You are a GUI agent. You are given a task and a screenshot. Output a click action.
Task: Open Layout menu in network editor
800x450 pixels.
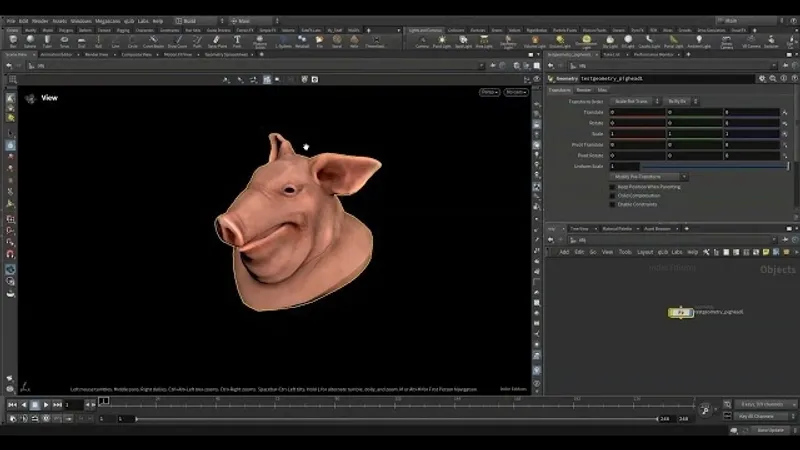tap(645, 252)
